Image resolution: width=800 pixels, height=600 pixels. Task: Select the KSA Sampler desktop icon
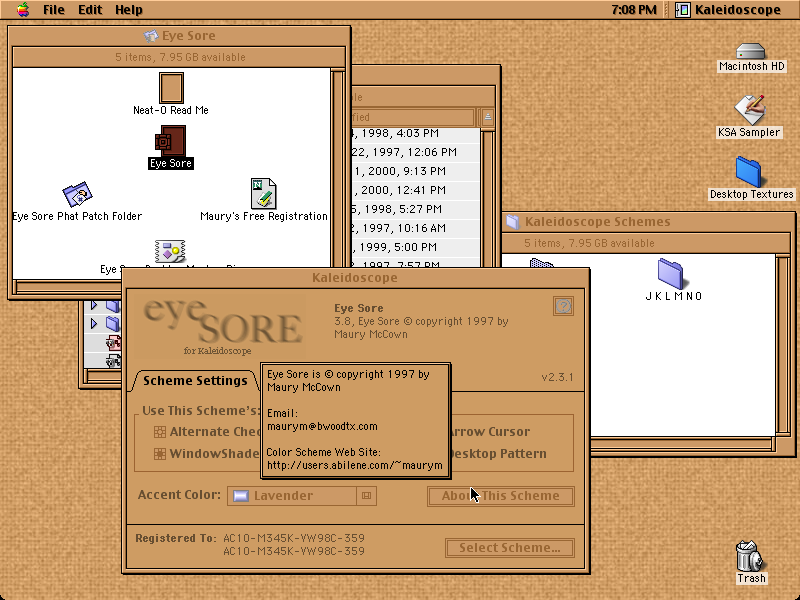749,109
